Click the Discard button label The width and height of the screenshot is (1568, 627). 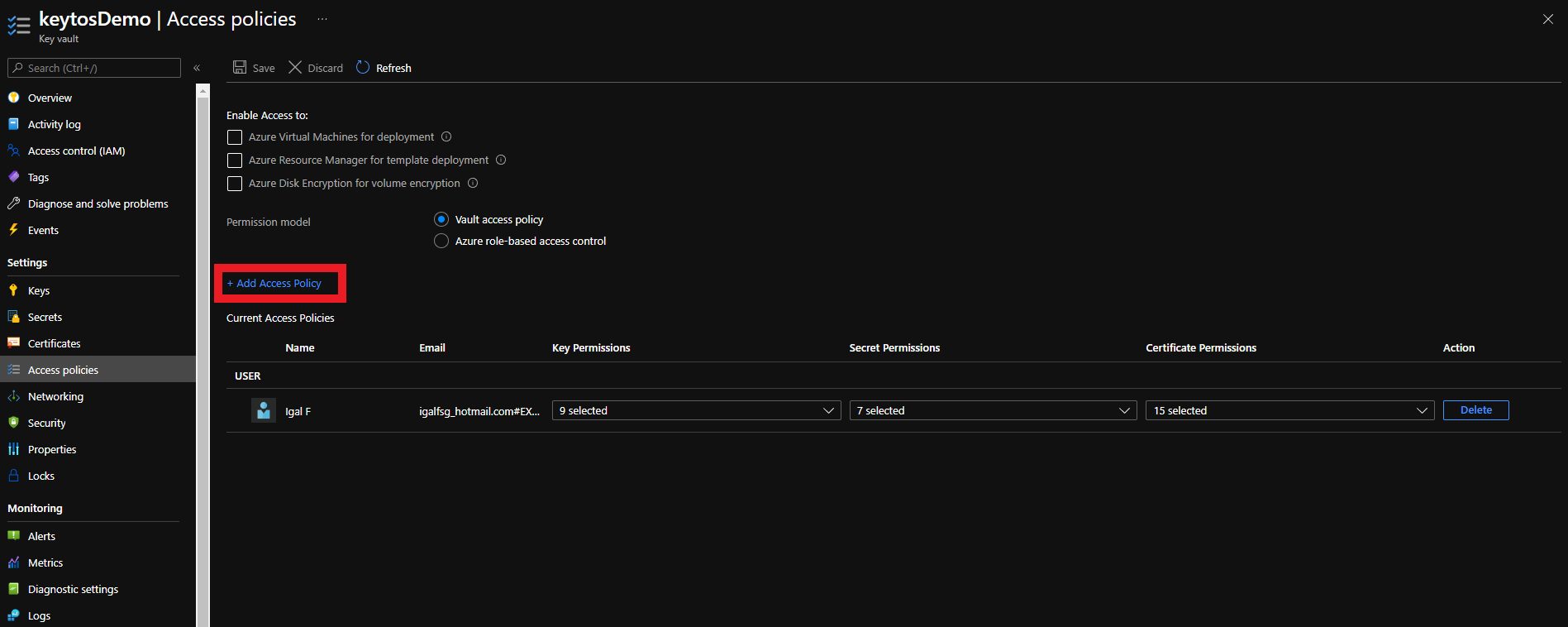[325, 68]
